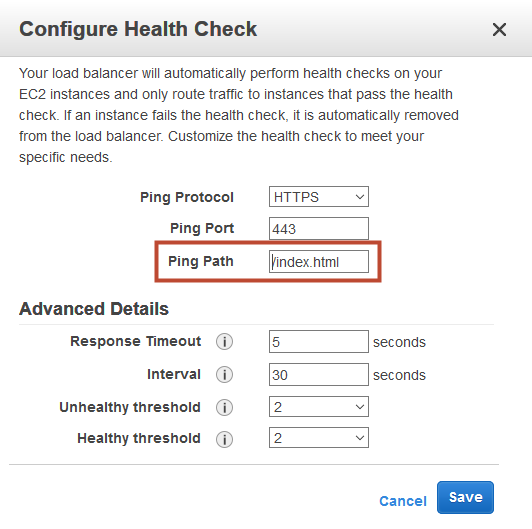Screen dimensions: 532x529
Task: Open Unhealthy threshold info icon
Action: 224,407
